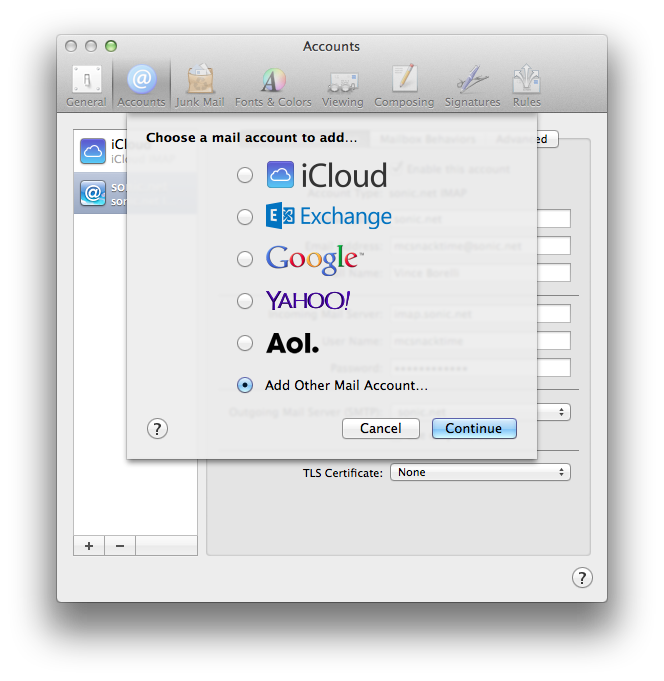This screenshot has width=664, height=681.
Task: Select the Accounts preferences icon
Action: coord(142,86)
